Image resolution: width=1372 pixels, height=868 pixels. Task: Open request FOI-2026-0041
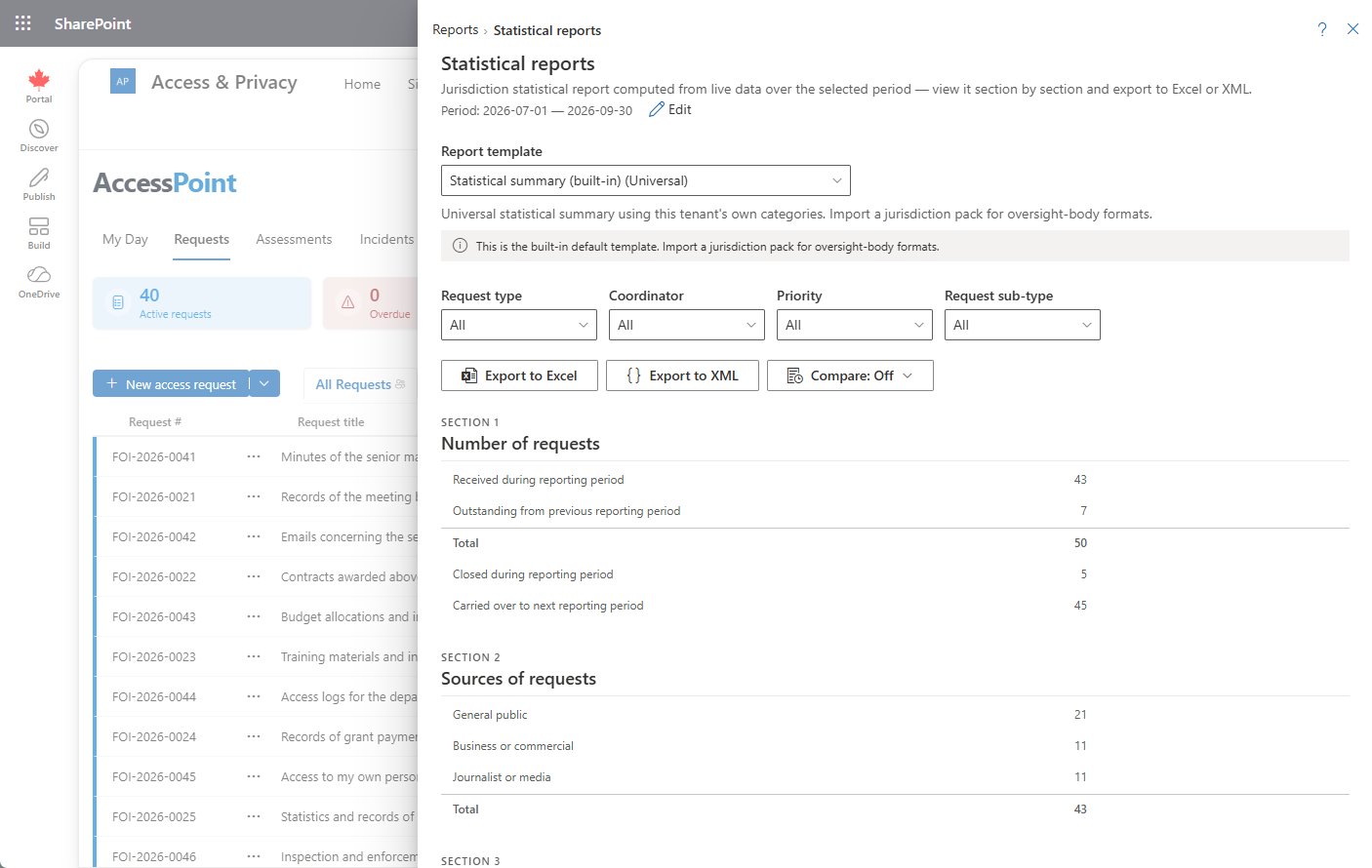click(154, 456)
